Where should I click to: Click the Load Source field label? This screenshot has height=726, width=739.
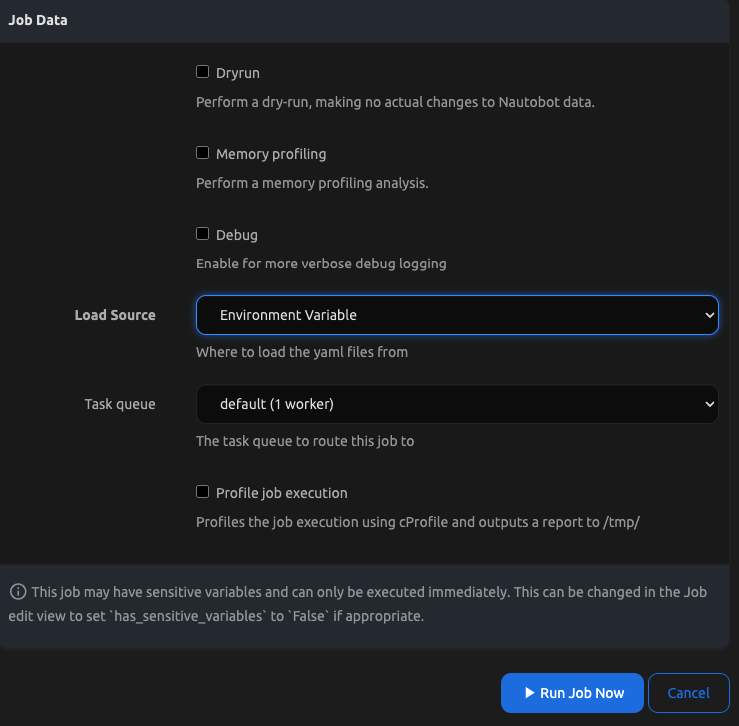coord(115,315)
